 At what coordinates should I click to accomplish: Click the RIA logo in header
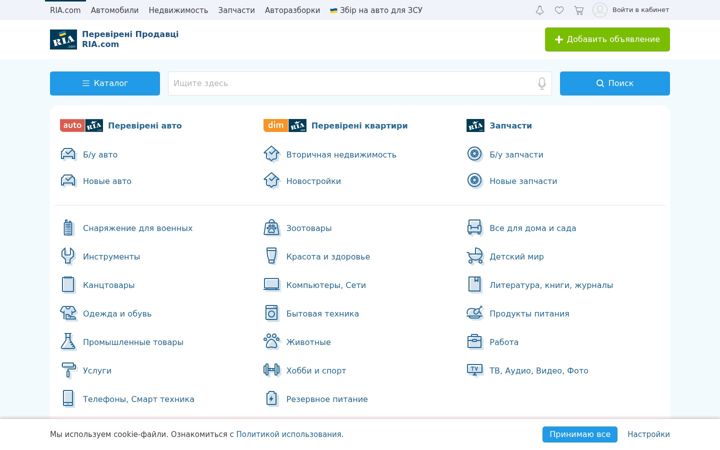coord(63,39)
